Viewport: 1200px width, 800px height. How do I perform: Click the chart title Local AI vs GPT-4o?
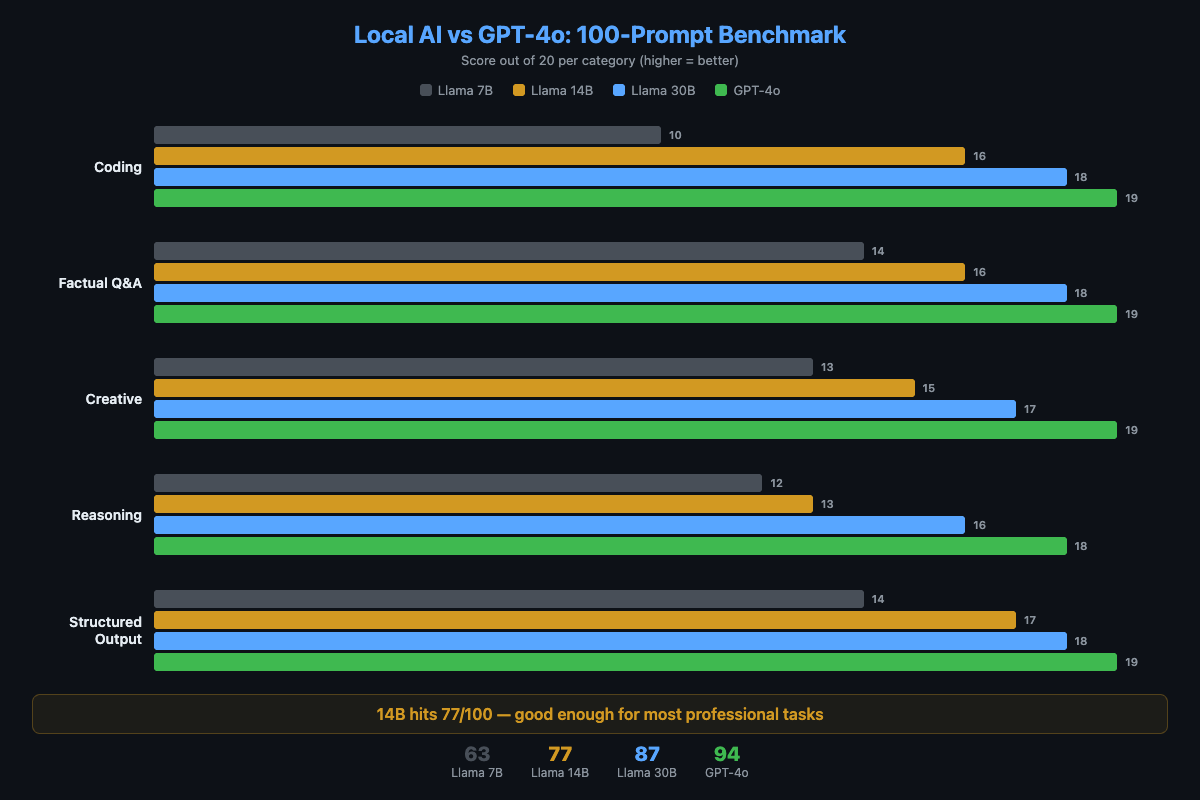(600, 35)
